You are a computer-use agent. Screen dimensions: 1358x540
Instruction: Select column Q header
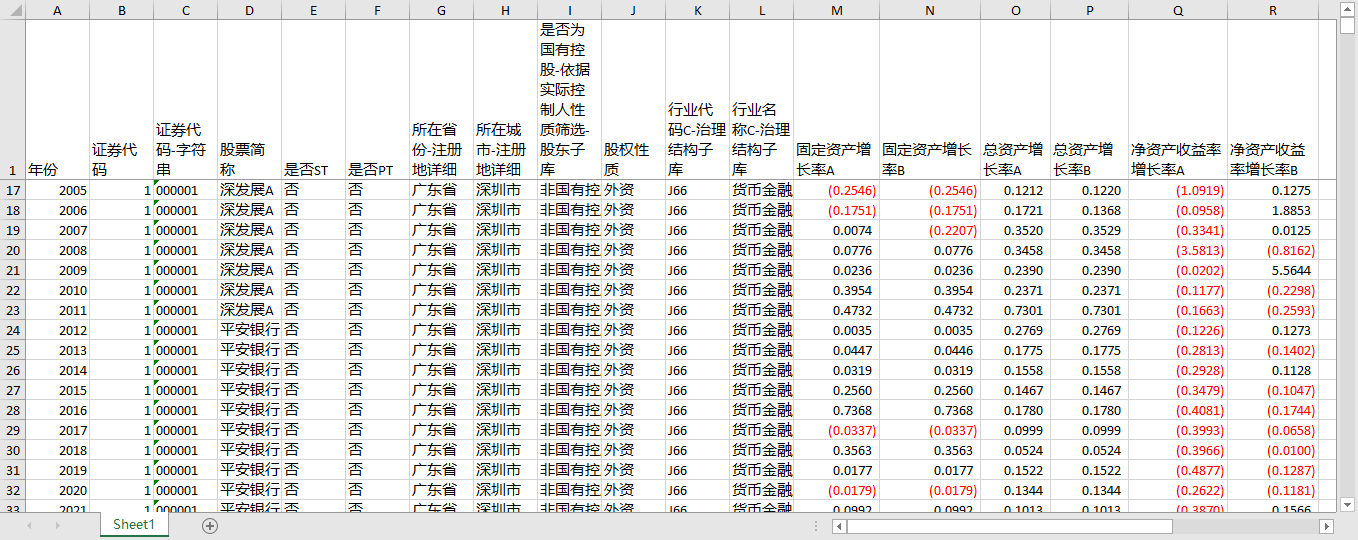[x=1178, y=10]
